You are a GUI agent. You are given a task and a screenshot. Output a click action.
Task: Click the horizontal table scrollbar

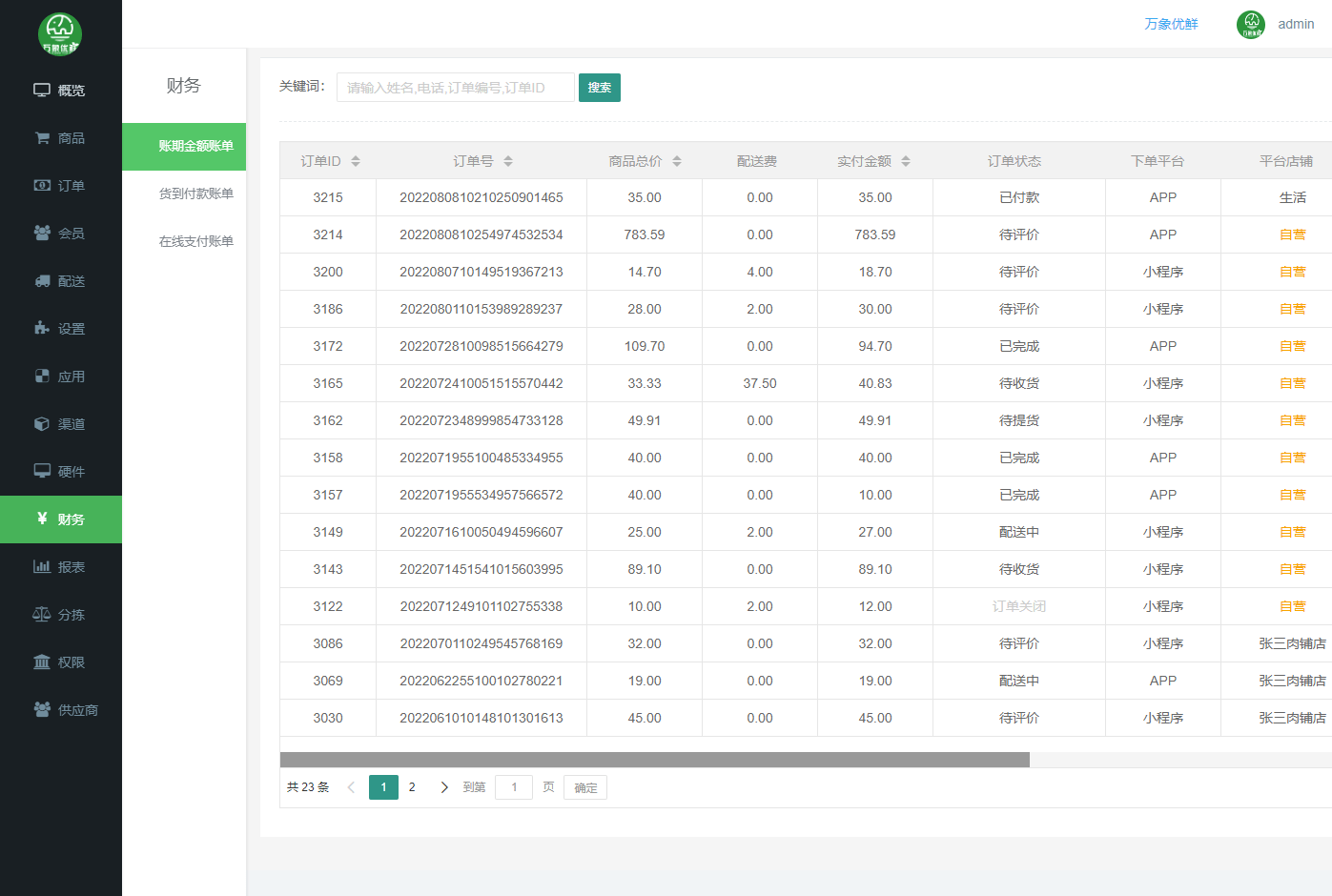(654, 760)
